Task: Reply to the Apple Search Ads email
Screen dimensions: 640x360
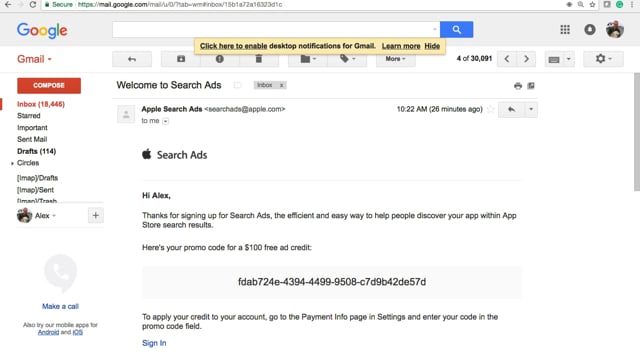Action: pyautogui.click(x=511, y=109)
